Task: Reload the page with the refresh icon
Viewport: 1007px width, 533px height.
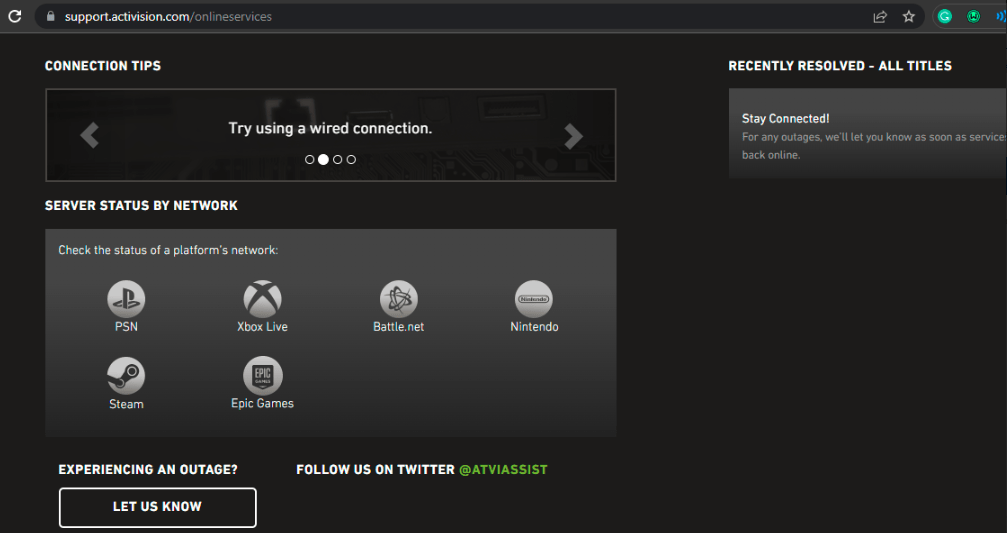Action: click(x=15, y=17)
